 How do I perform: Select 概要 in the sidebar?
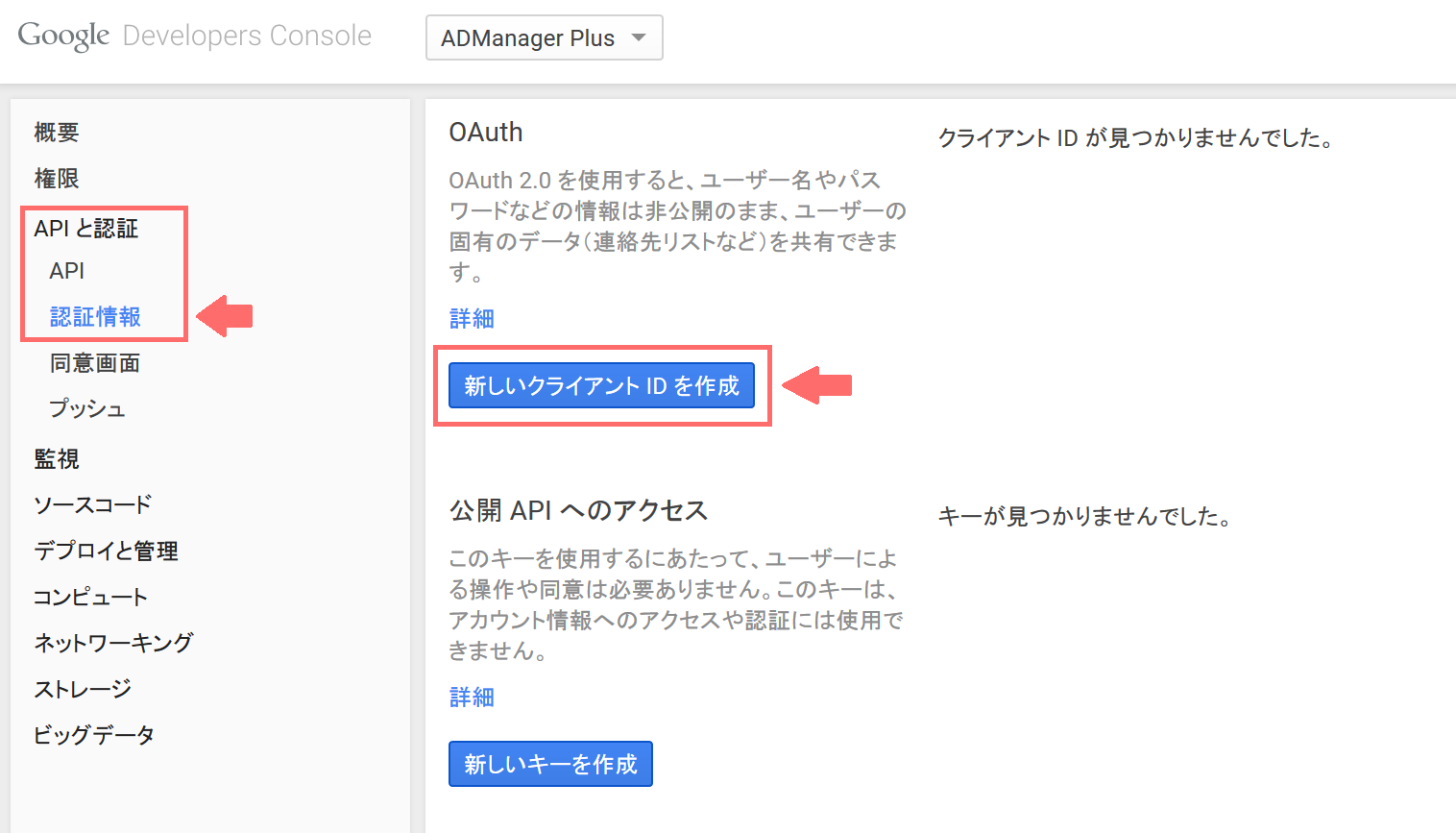coord(56,132)
